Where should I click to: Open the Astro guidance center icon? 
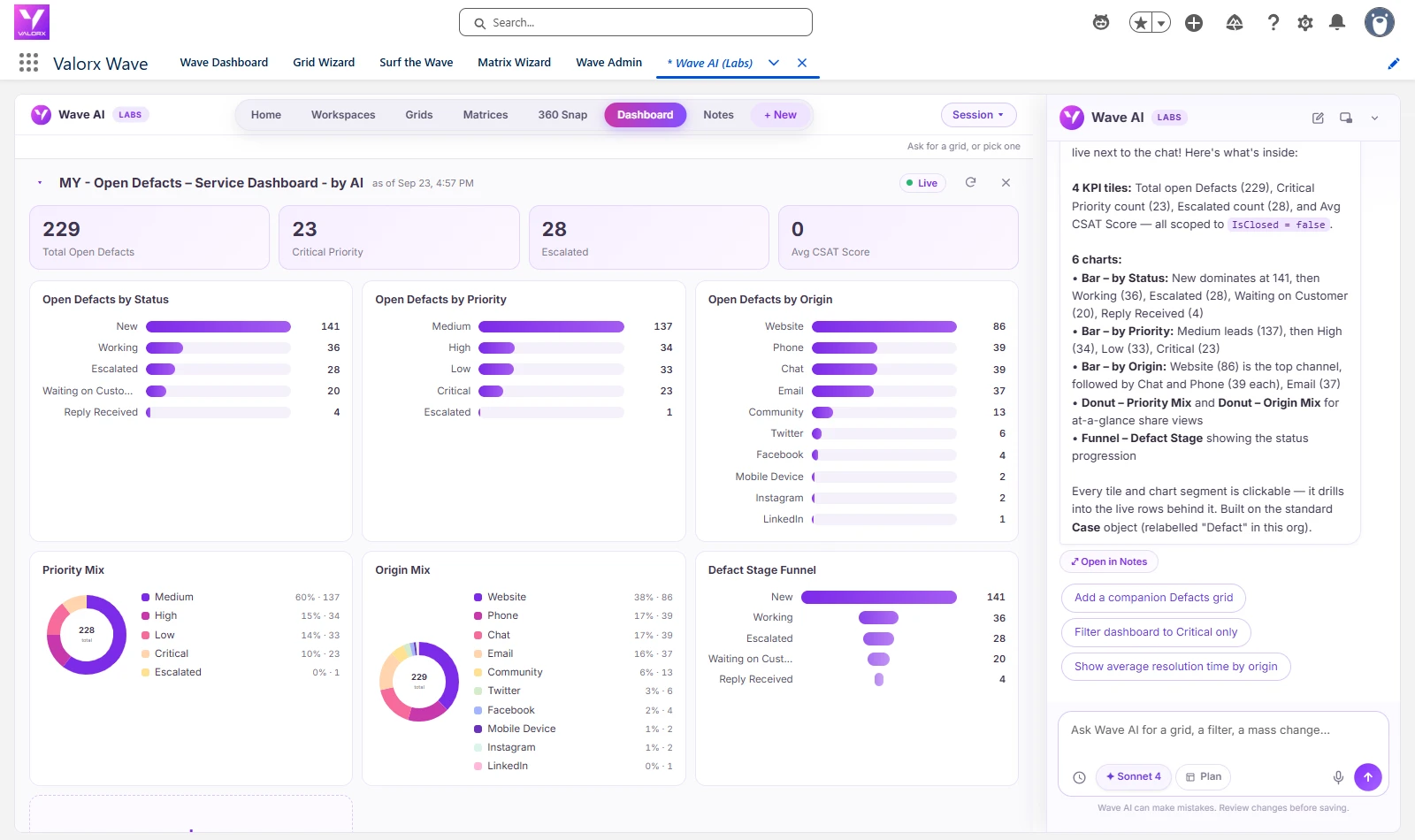click(x=1101, y=23)
